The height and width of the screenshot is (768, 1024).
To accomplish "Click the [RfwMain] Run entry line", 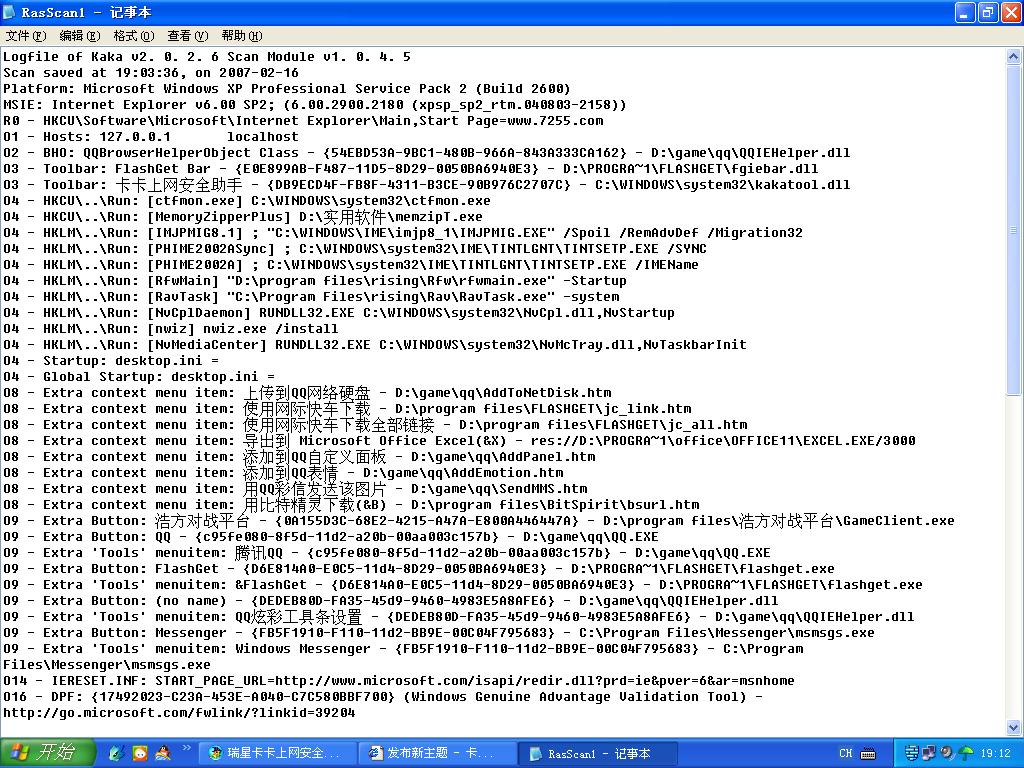I will pos(315,281).
